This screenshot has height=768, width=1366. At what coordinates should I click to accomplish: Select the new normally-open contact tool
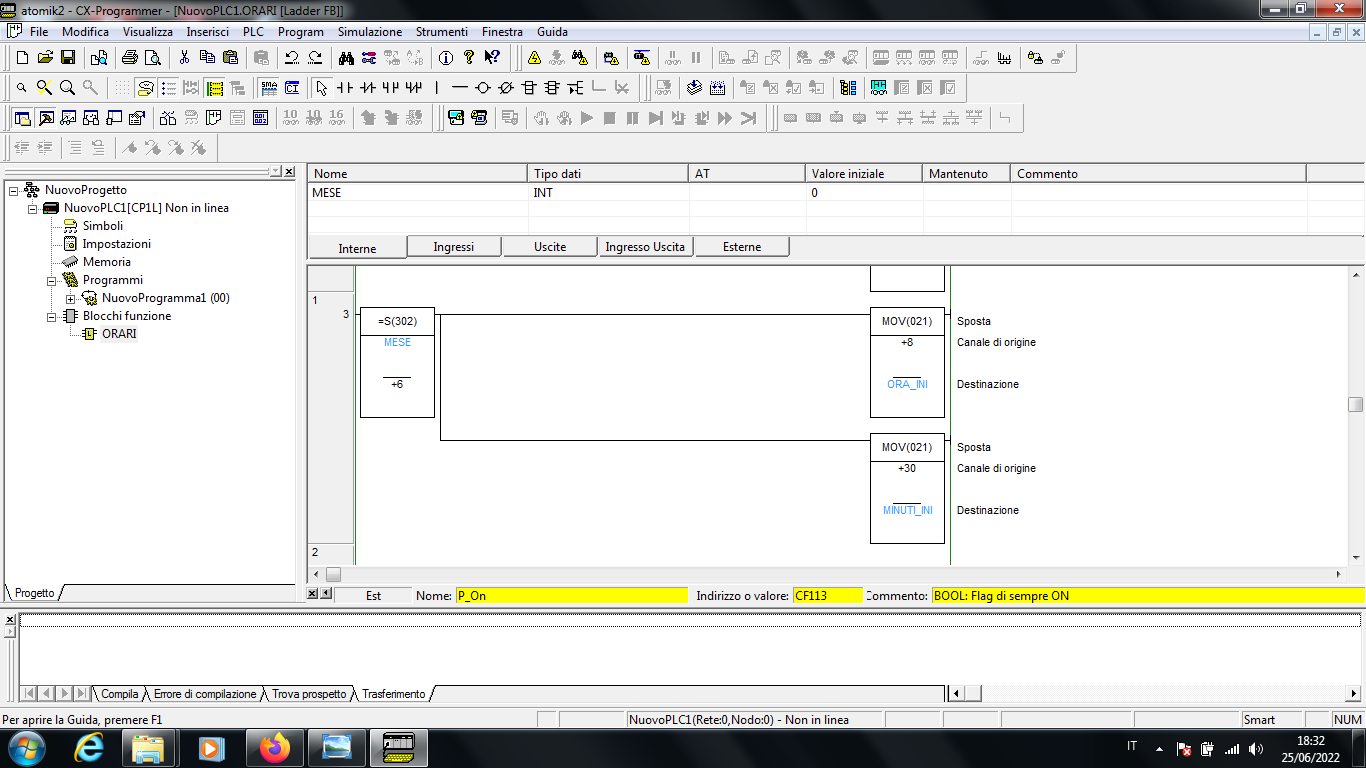tap(345, 88)
